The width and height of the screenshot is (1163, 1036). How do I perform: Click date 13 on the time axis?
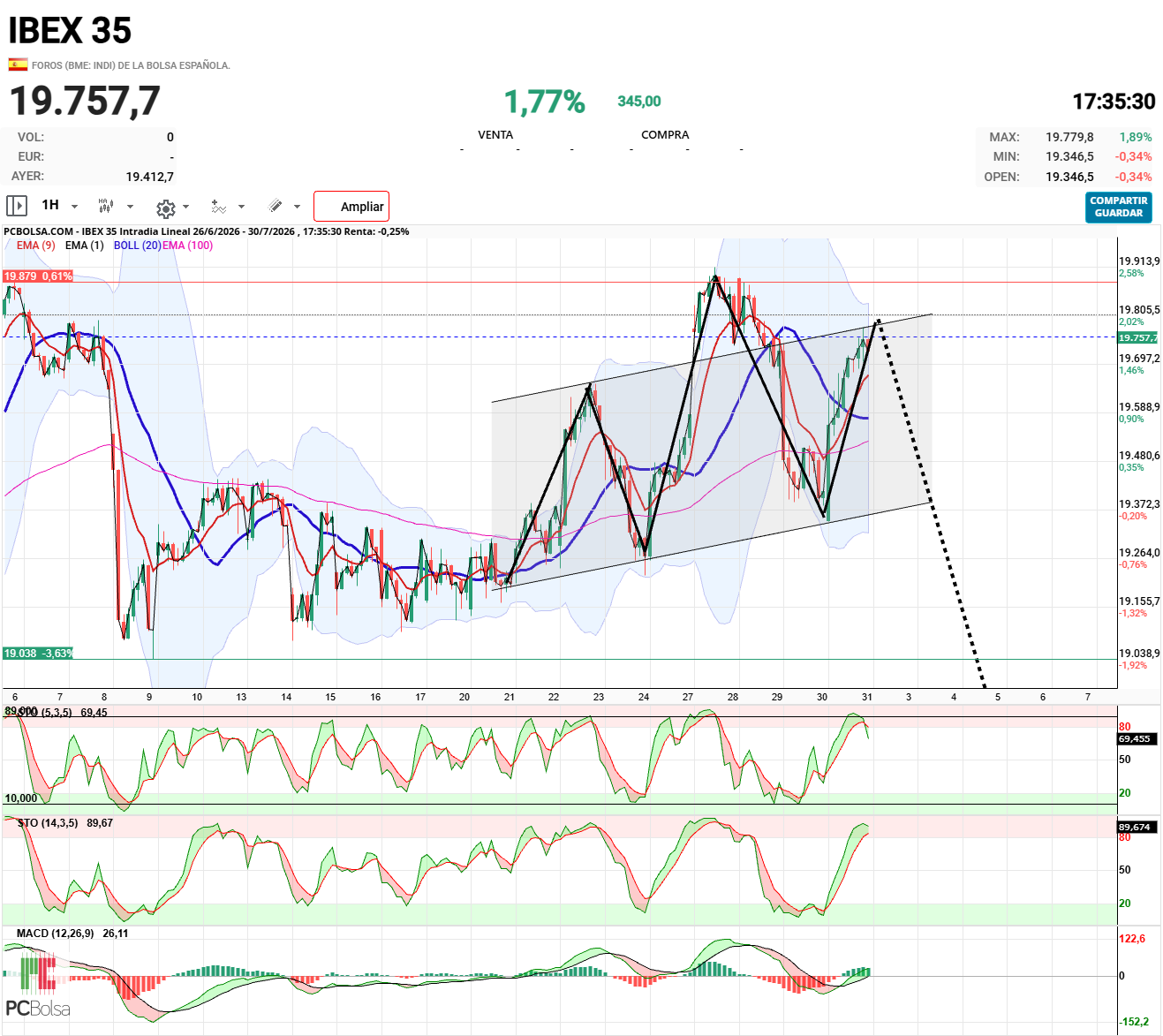[241, 697]
